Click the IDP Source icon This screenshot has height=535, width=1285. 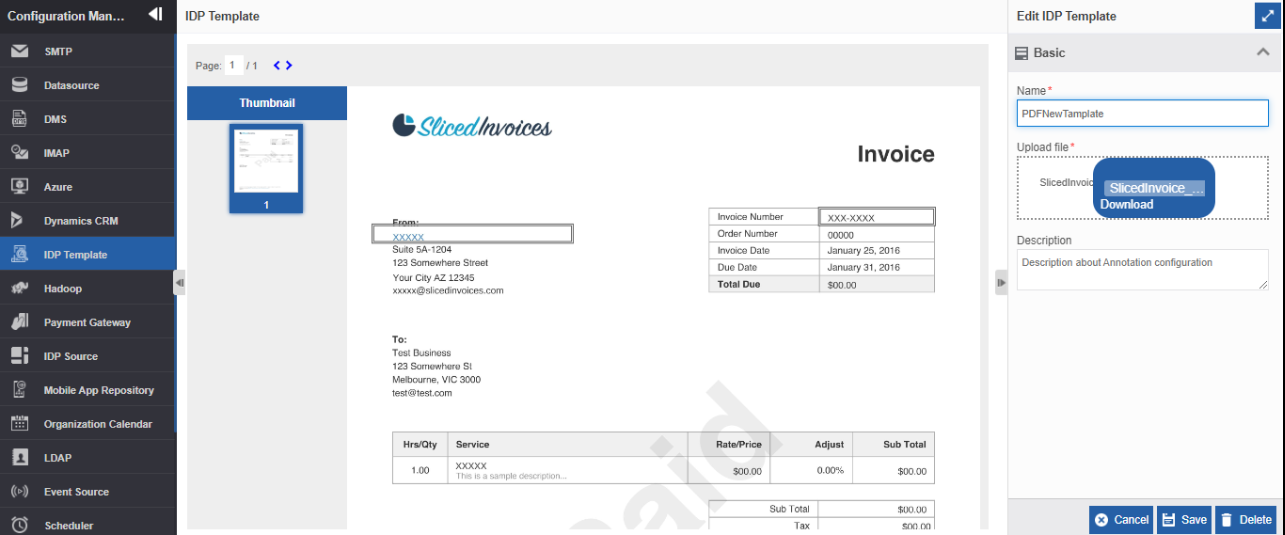[x=19, y=356]
